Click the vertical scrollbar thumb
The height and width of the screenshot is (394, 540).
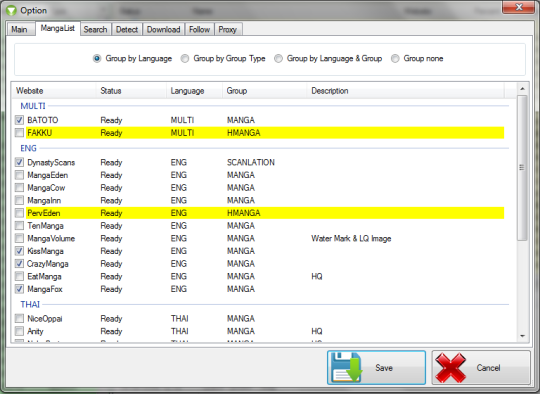tap(522, 168)
